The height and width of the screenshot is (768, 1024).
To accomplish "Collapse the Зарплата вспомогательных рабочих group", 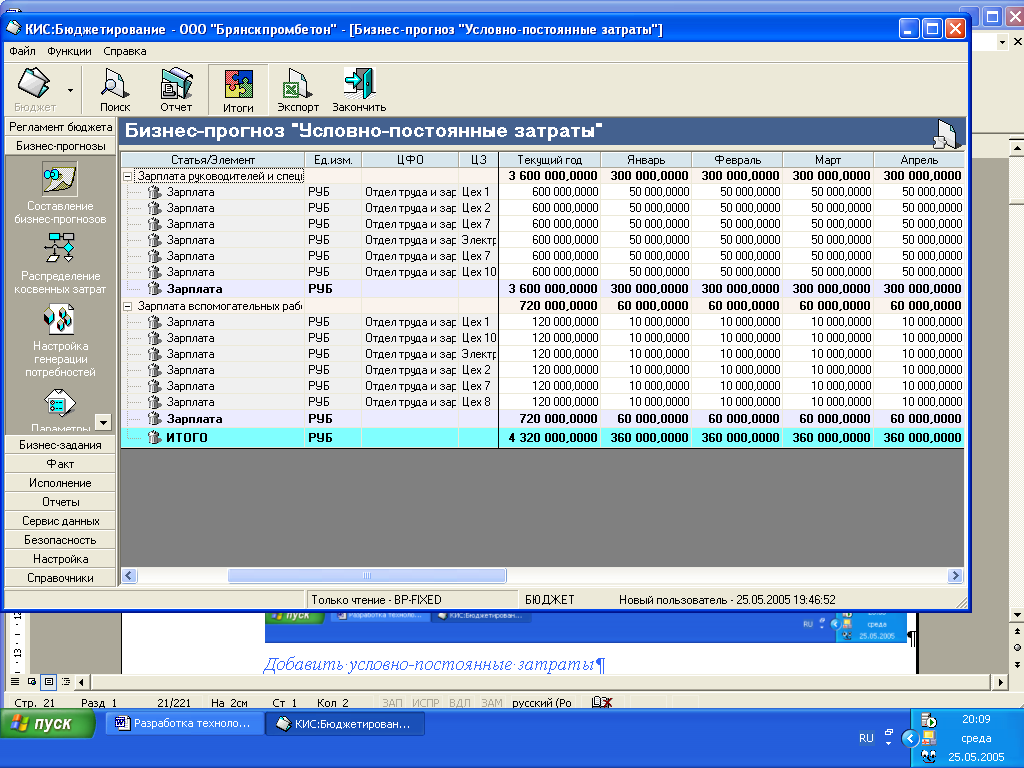I will click(128, 306).
